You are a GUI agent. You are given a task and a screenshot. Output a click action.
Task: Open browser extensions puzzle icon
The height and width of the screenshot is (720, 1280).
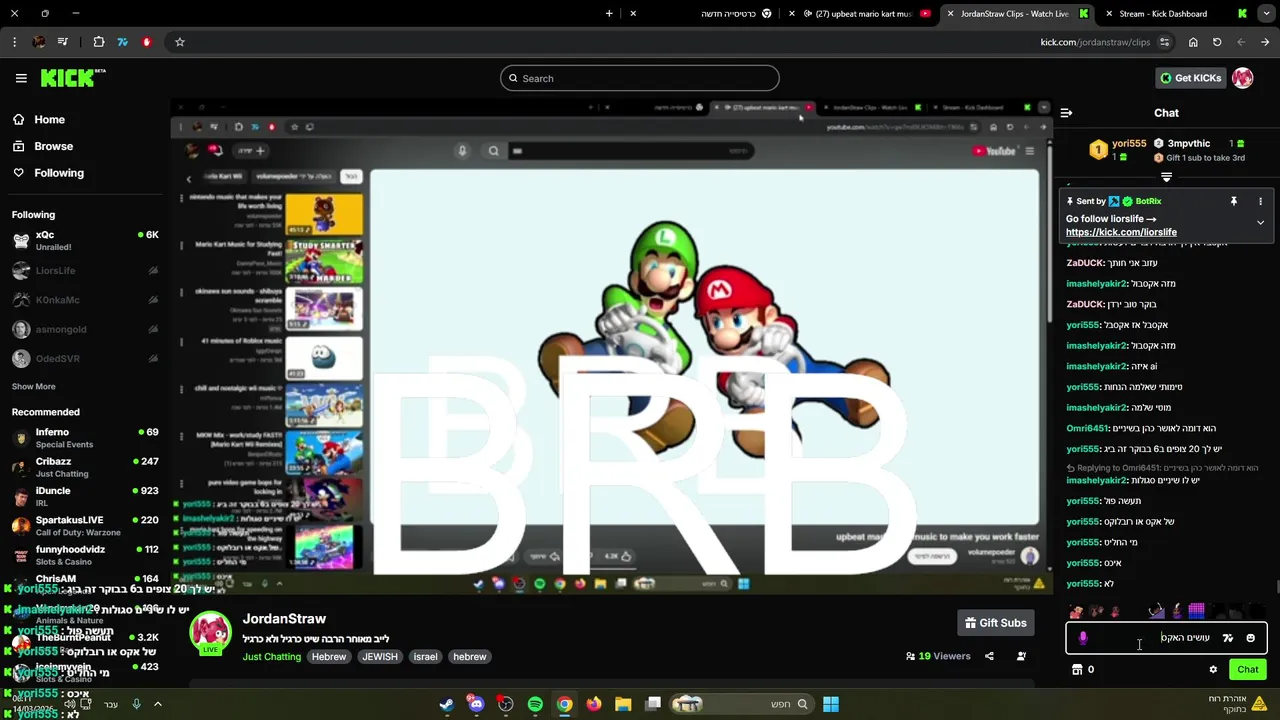pos(99,42)
